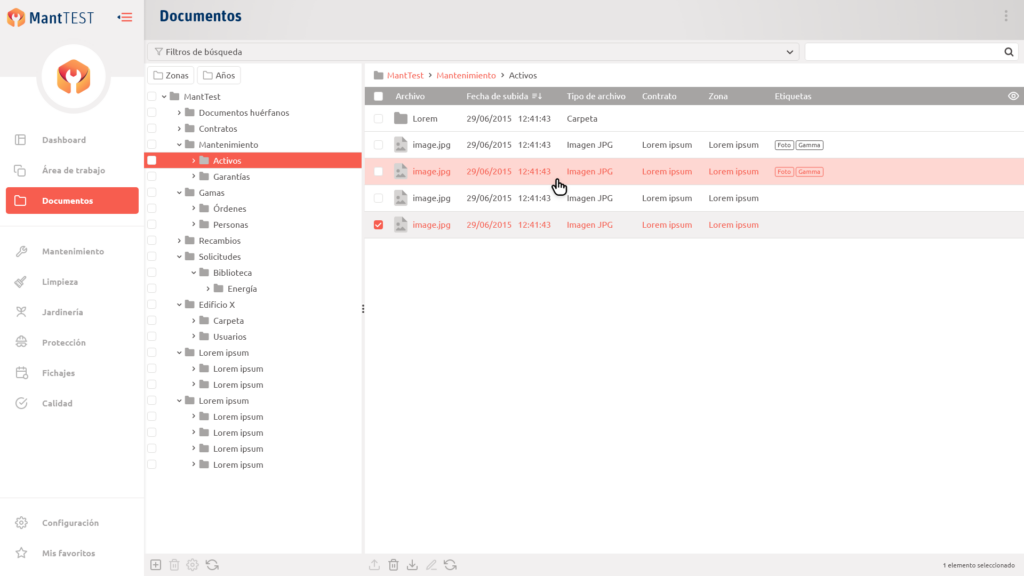Refresh the file list

(450, 565)
